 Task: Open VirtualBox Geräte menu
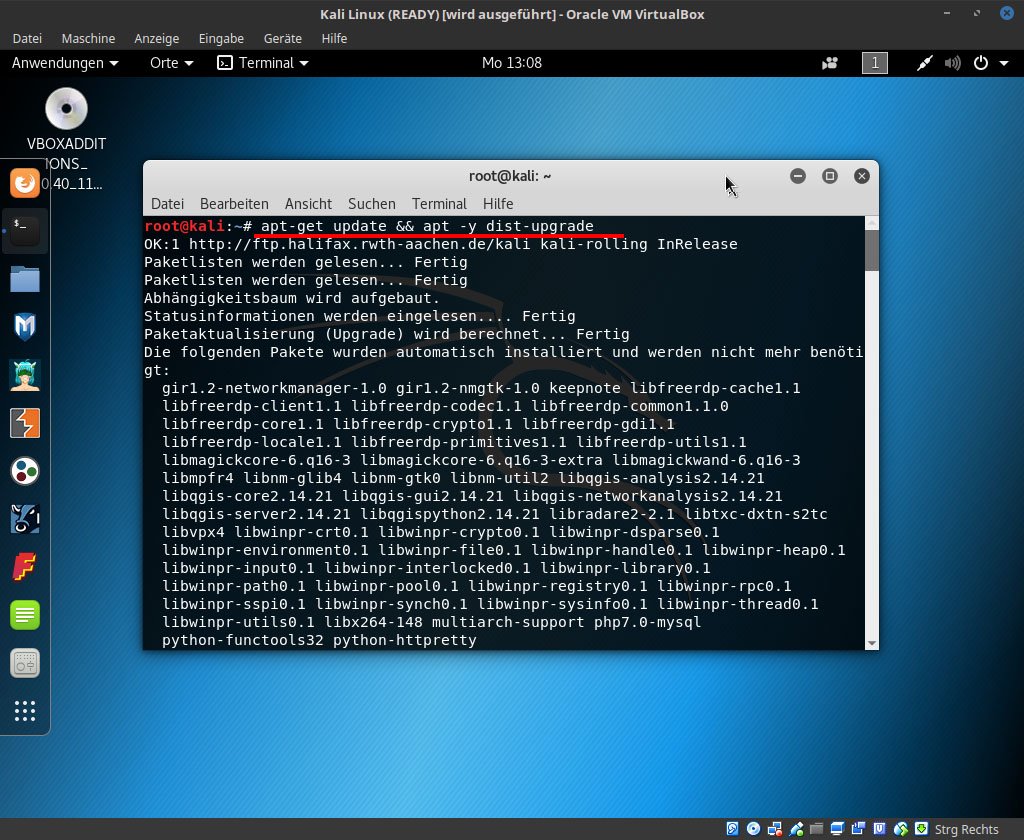click(x=283, y=39)
